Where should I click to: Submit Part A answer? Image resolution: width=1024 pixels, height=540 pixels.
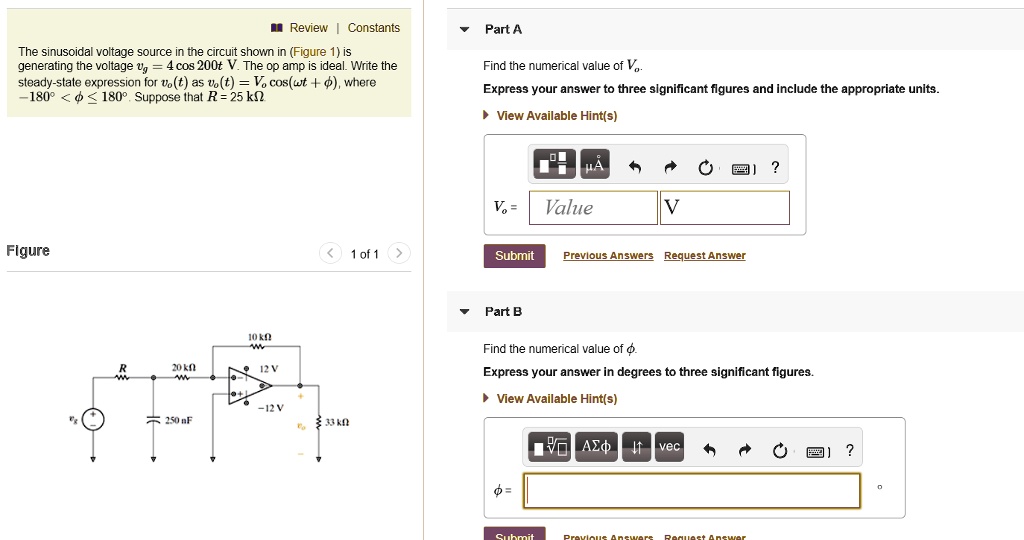pyautogui.click(x=515, y=255)
